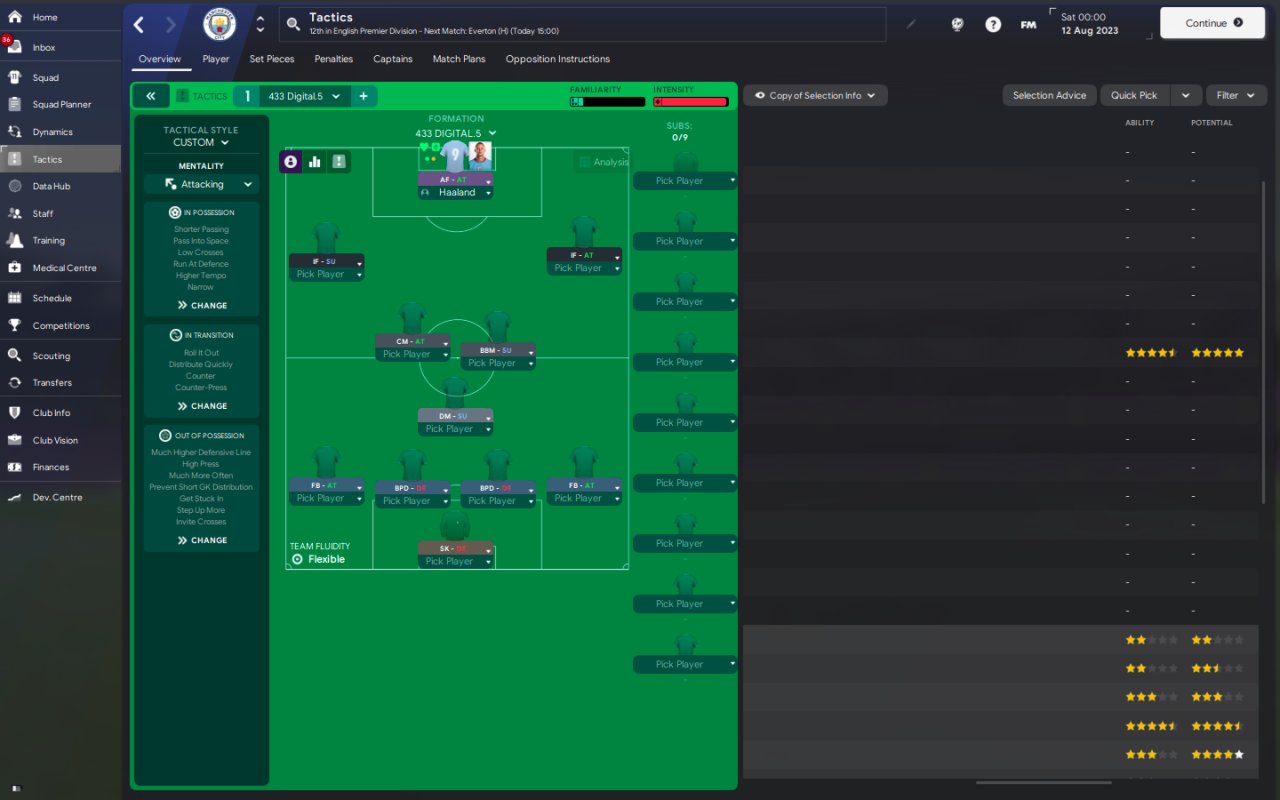The height and width of the screenshot is (800, 1280).
Task: Click the Continue button
Action: [x=1213, y=23]
